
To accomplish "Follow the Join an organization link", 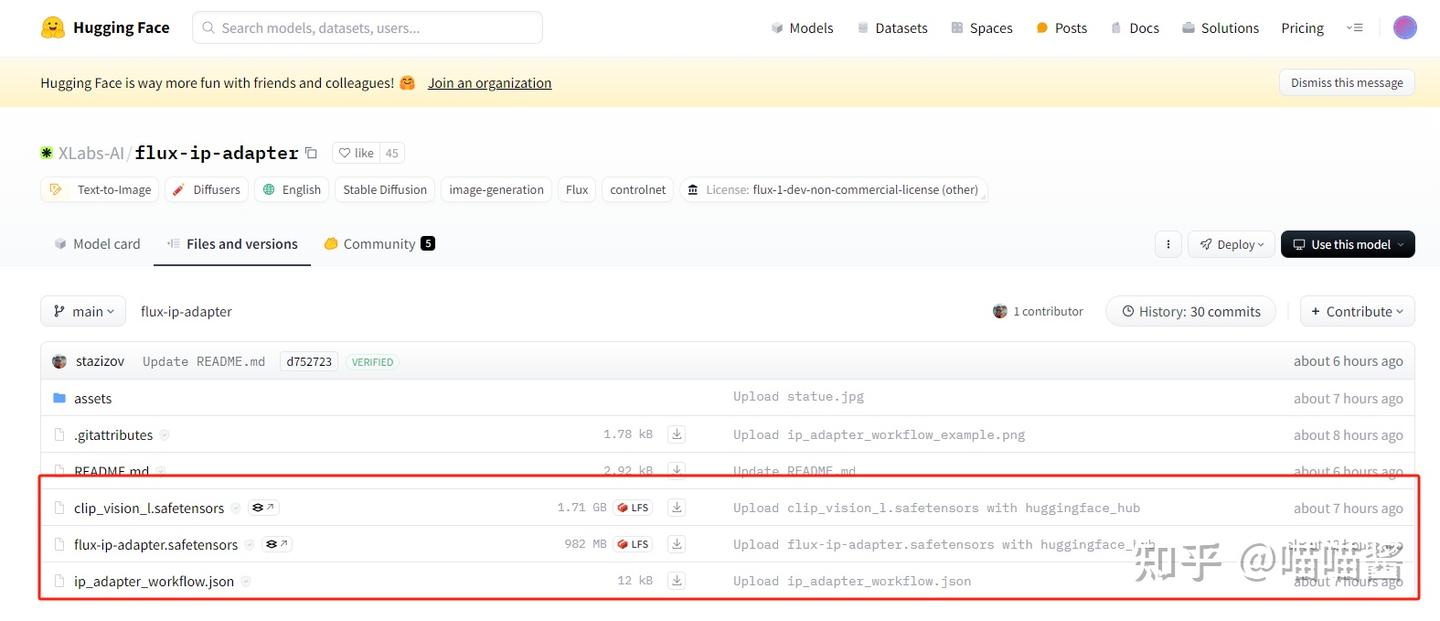I will pos(489,83).
